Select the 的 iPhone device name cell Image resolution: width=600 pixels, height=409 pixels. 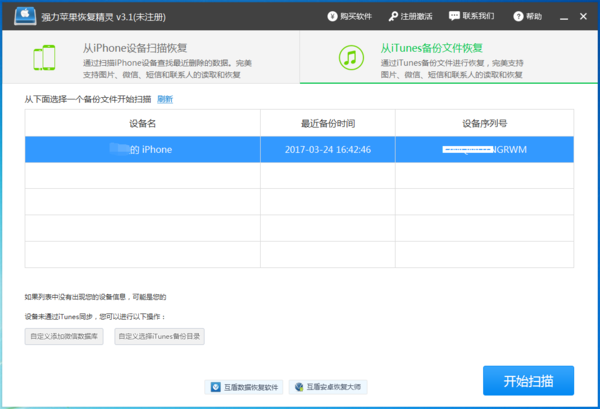pyautogui.click(x=142, y=150)
